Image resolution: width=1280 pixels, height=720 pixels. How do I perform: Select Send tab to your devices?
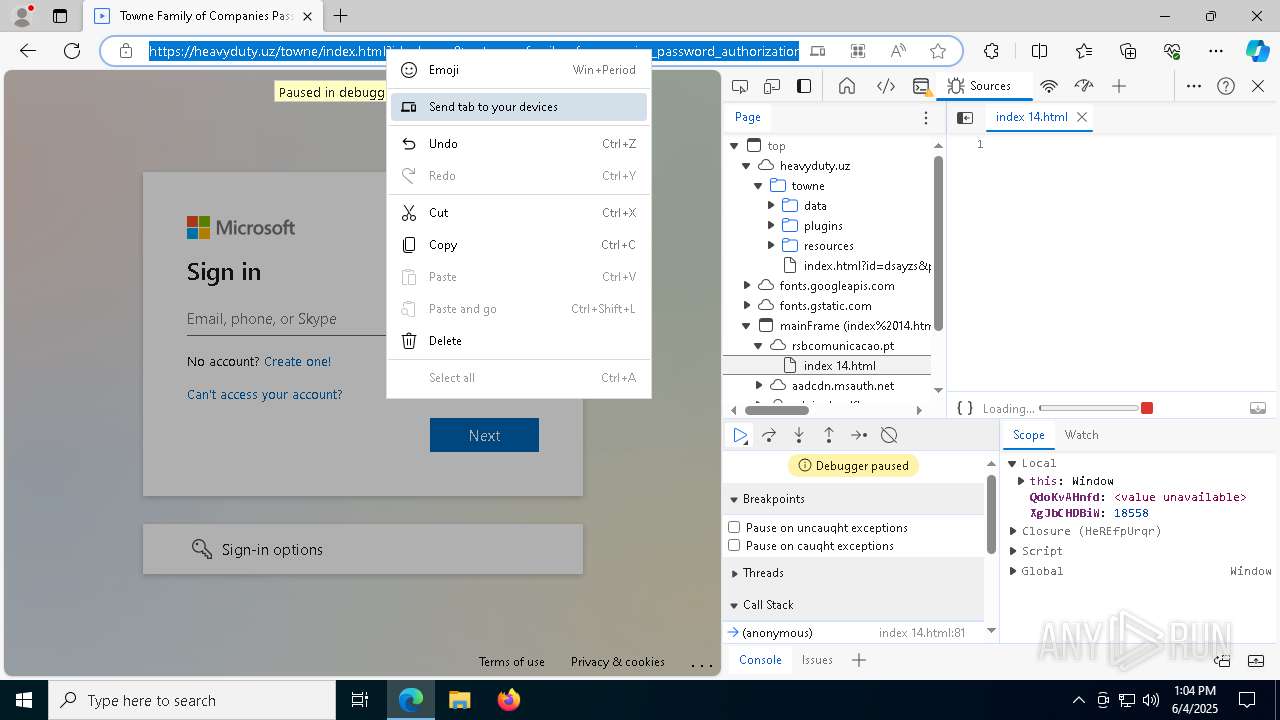click(519, 107)
